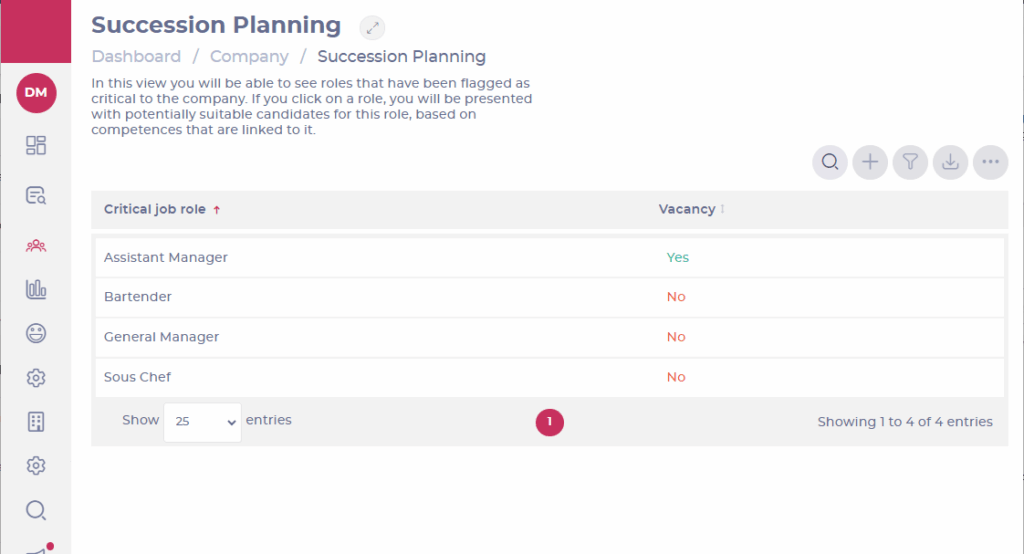Click the DM user avatar
The height and width of the screenshot is (554, 1024).
click(36, 93)
